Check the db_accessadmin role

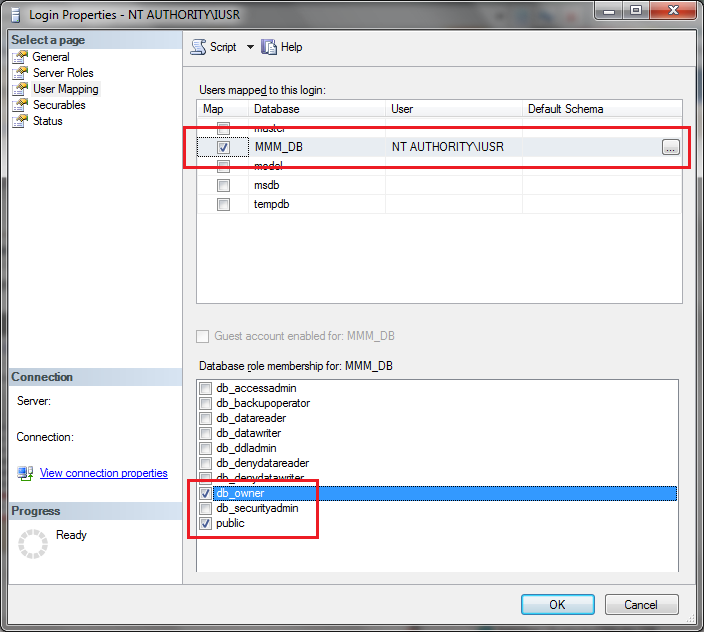[205, 388]
